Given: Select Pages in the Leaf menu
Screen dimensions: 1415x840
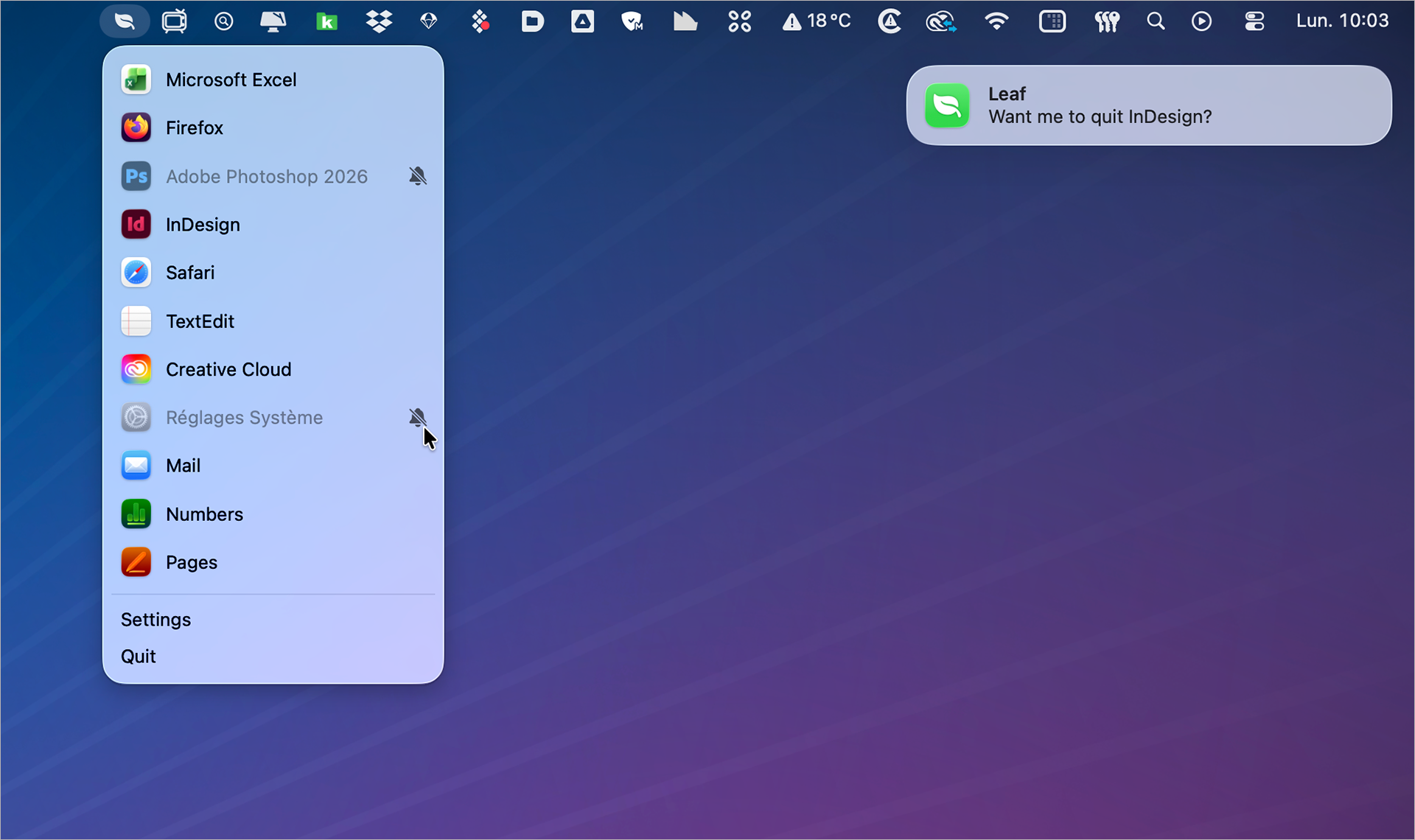Looking at the screenshot, I should [273, 562].
